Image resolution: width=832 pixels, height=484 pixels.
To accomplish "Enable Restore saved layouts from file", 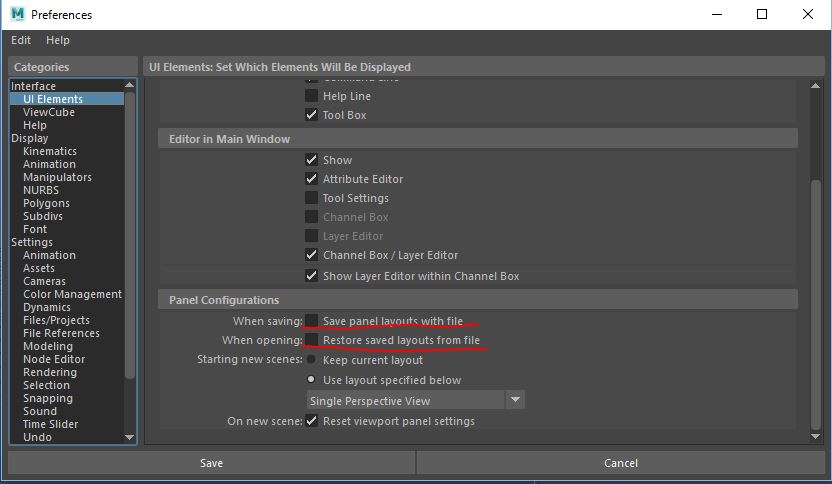I will click(312, 340).
